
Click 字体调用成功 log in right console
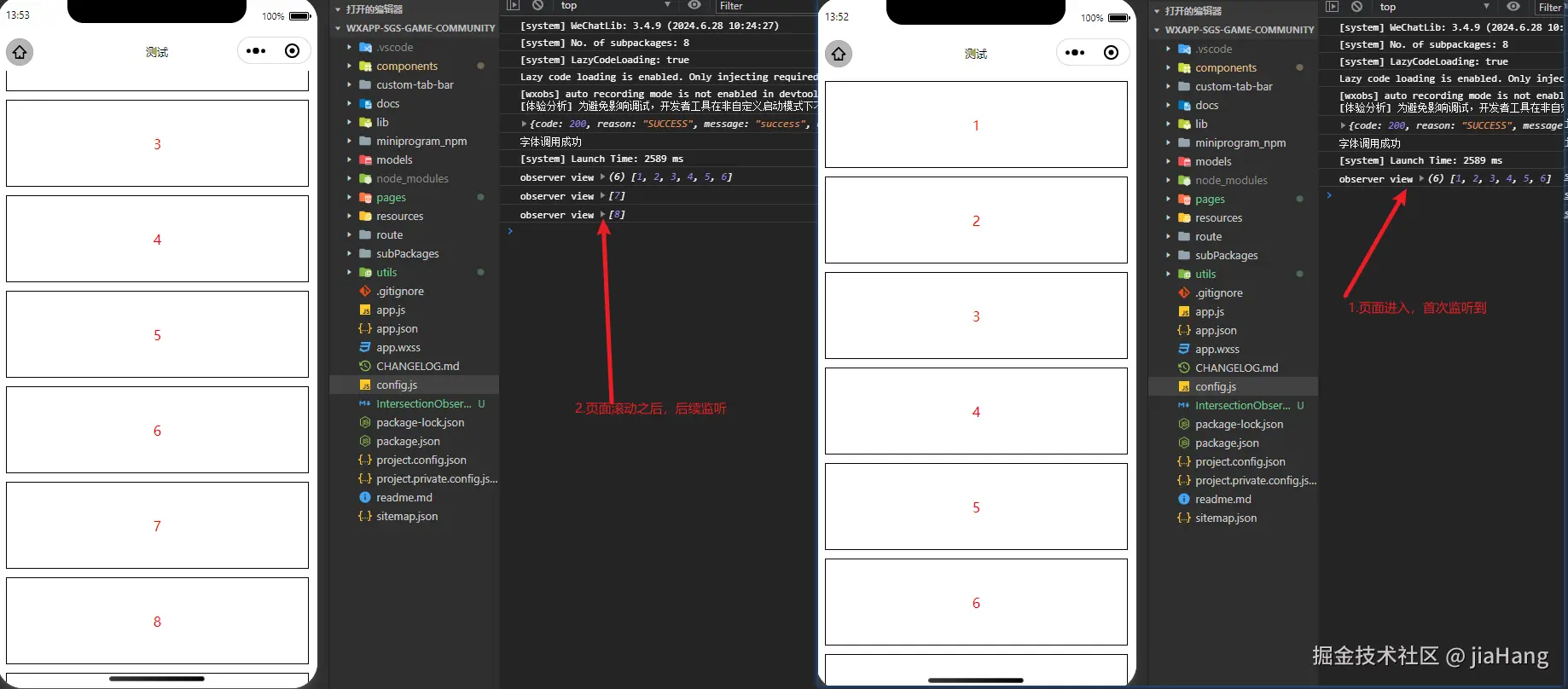(x=1369, y=143)
